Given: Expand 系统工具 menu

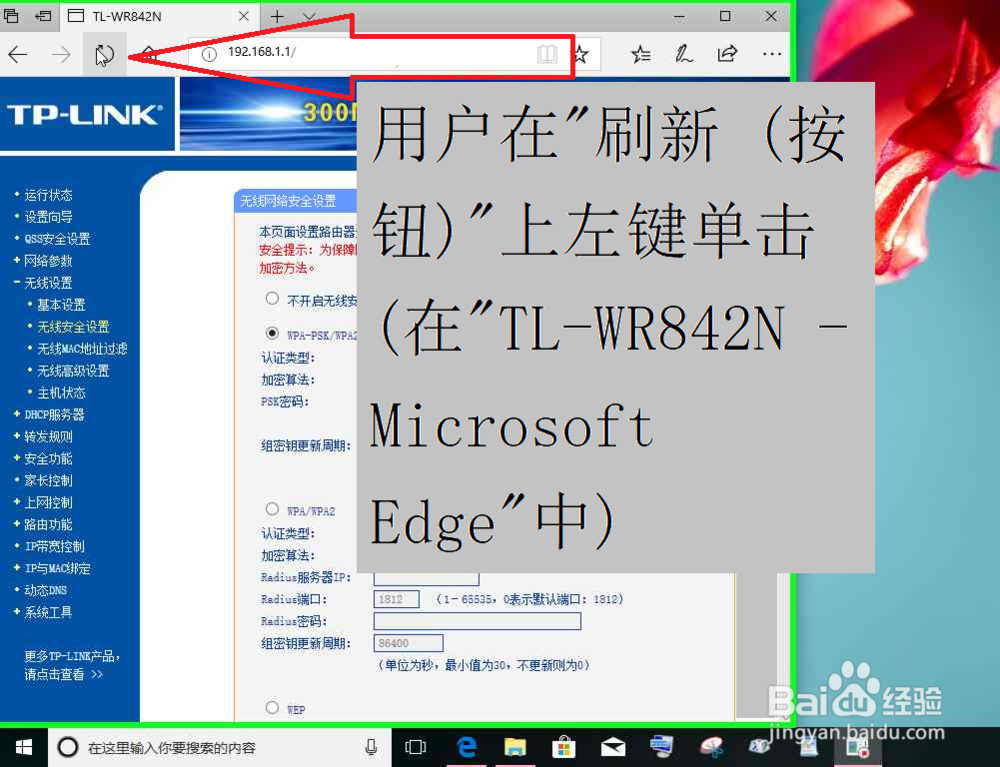Looking at the screenshot, I should [48, 613].
